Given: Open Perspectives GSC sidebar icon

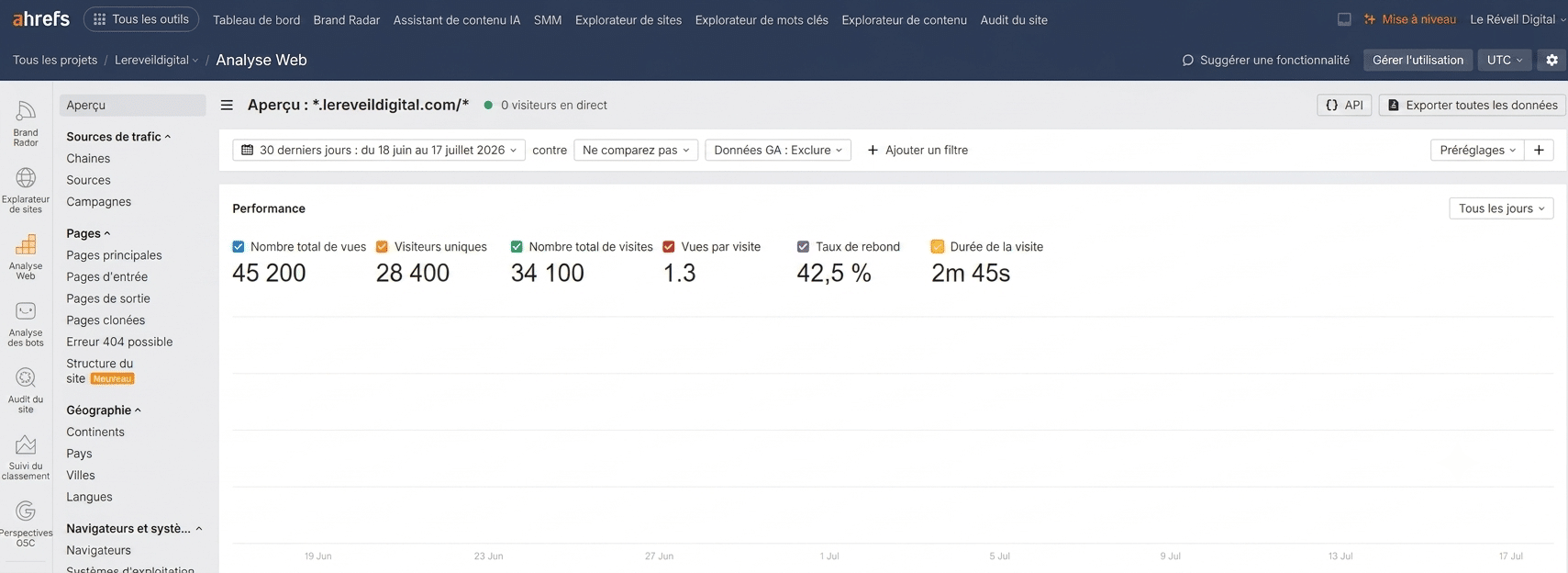Looking at the screenshot, I should (x=26, y=524).
